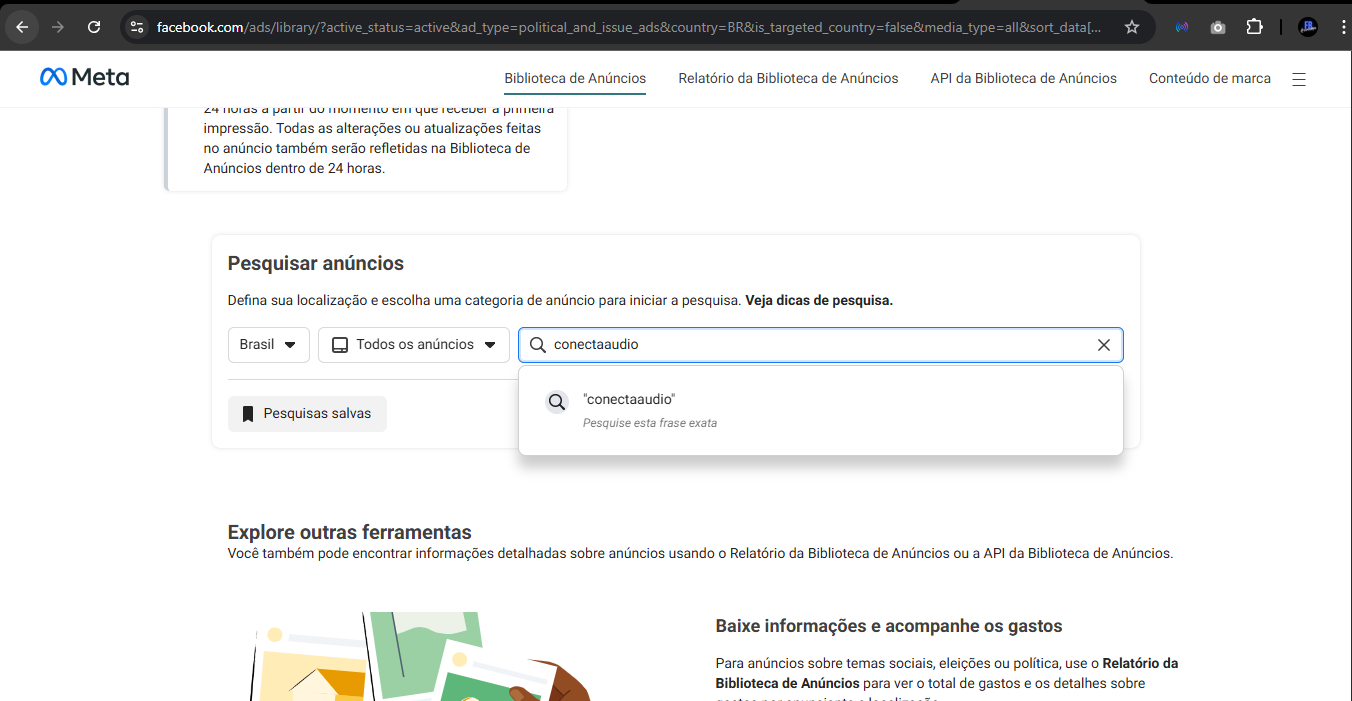
Task: Click the browser forward arrow
Action: [58, 27]
